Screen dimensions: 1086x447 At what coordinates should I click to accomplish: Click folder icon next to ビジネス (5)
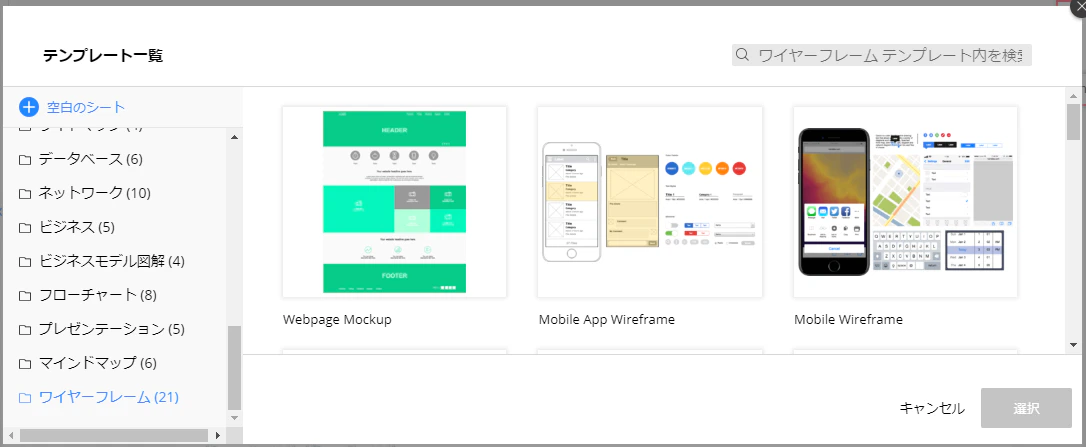tap(25, 227)
